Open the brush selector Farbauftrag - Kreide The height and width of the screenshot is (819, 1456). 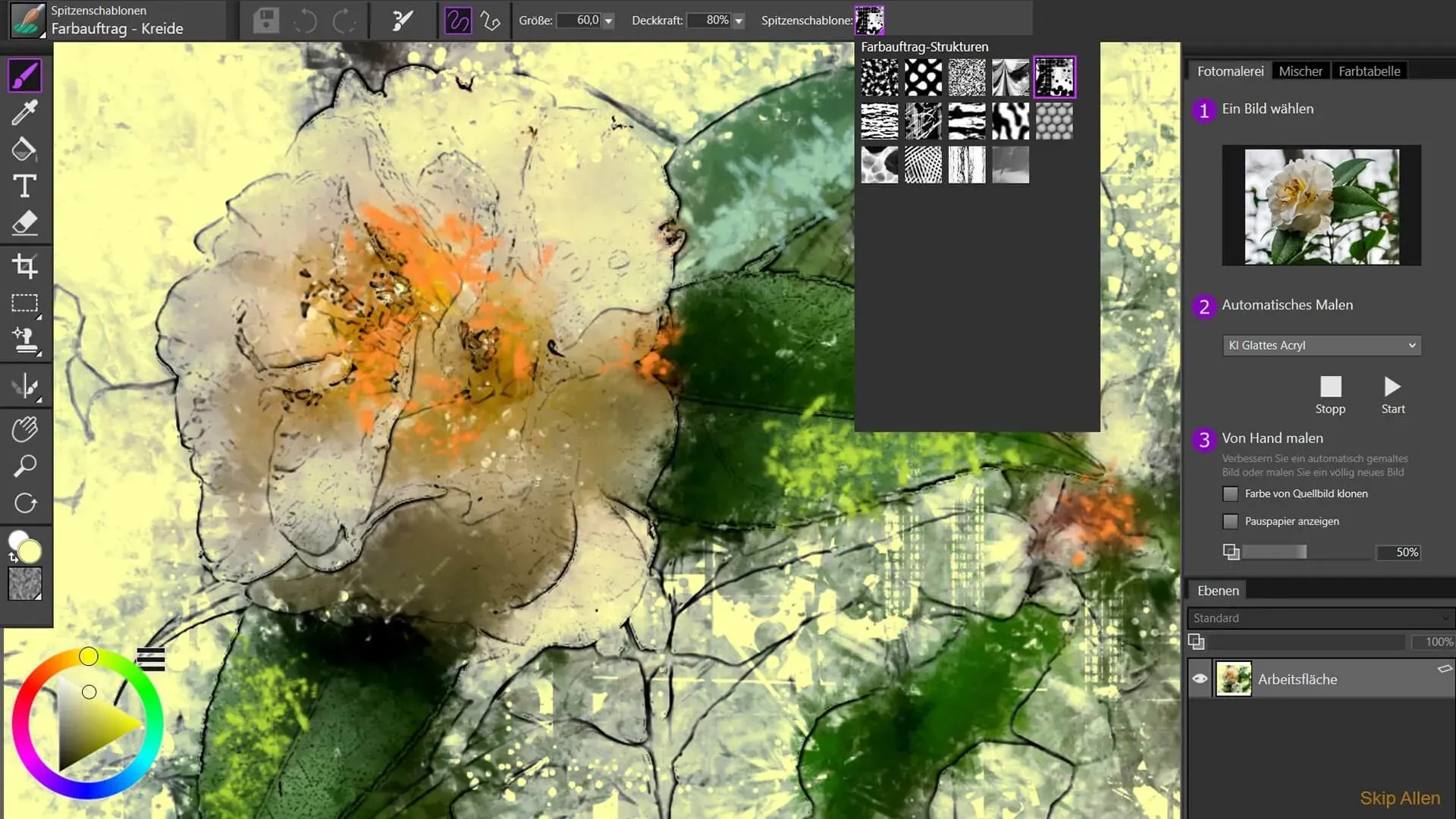tap(117, 20)
